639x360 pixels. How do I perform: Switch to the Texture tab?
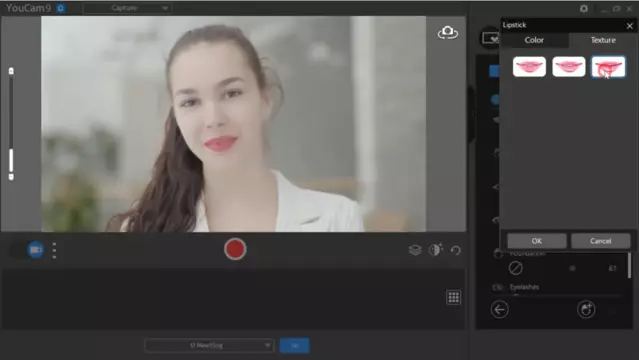pyautogui.click(x=603, y=40)
